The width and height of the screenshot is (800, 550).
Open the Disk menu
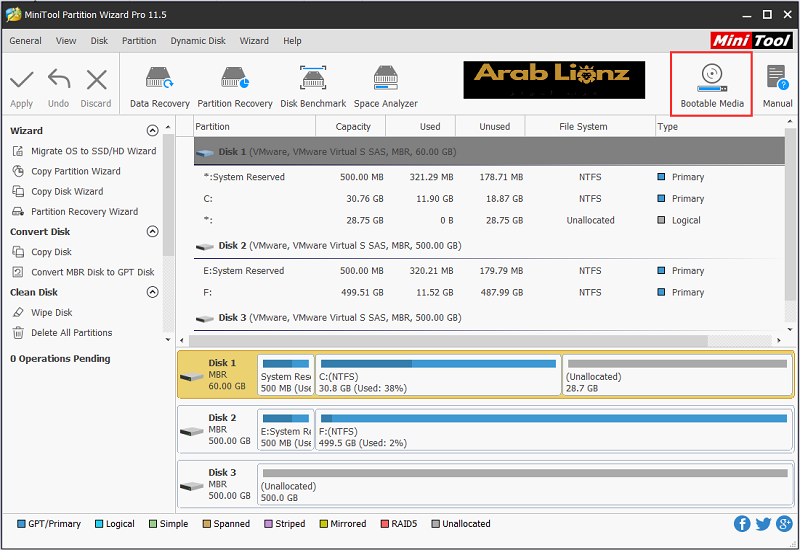coord(99,41)
